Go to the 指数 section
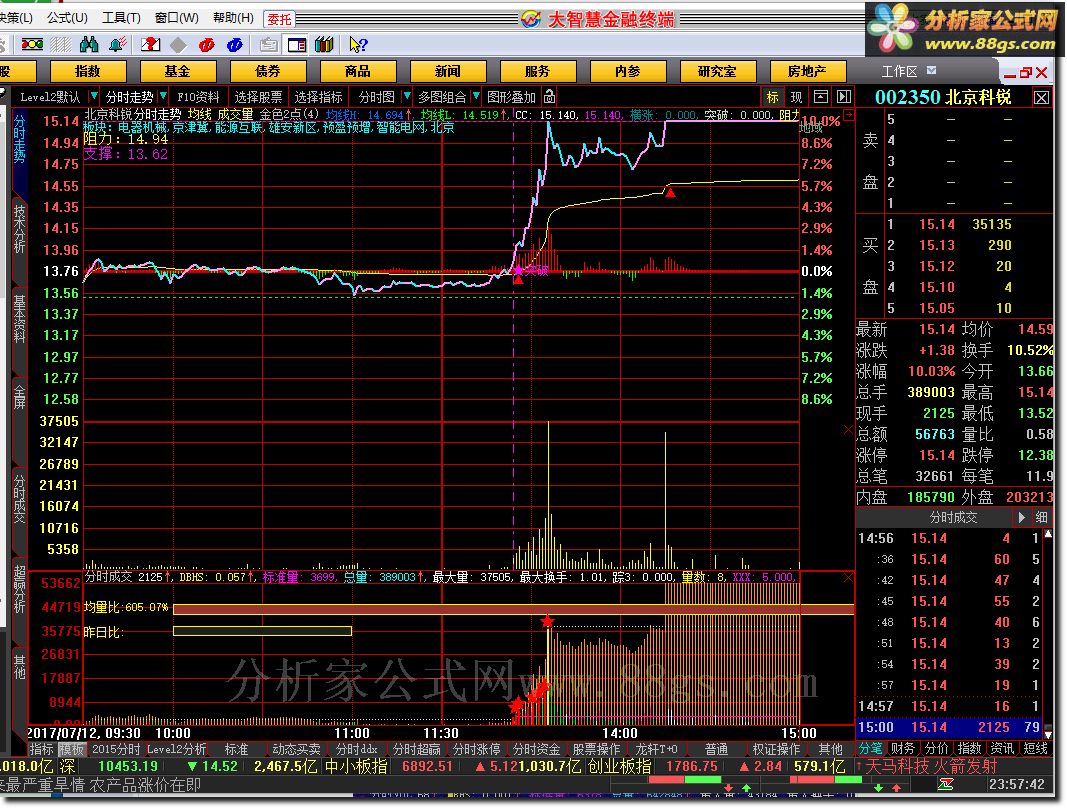Screen dimensions: 1067x808 point(88,71)
